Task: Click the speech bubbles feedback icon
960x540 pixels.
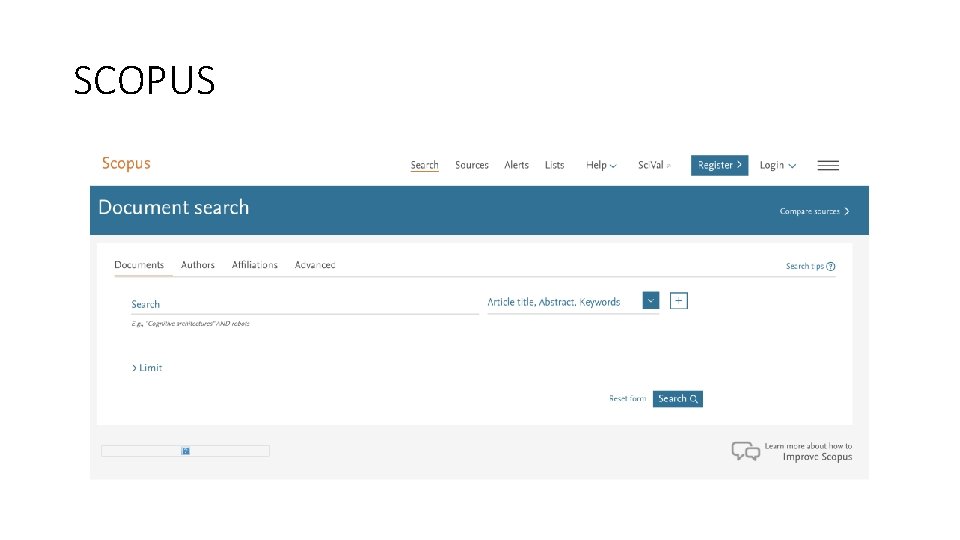Action: coord(745,451)
